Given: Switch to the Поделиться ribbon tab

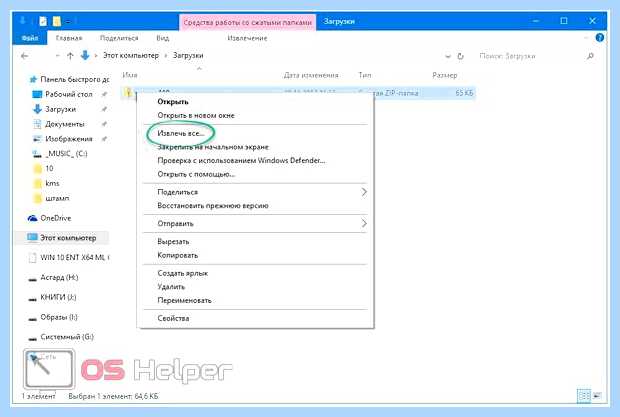Looking at the screenshot, I should click(x=119, y=38).
